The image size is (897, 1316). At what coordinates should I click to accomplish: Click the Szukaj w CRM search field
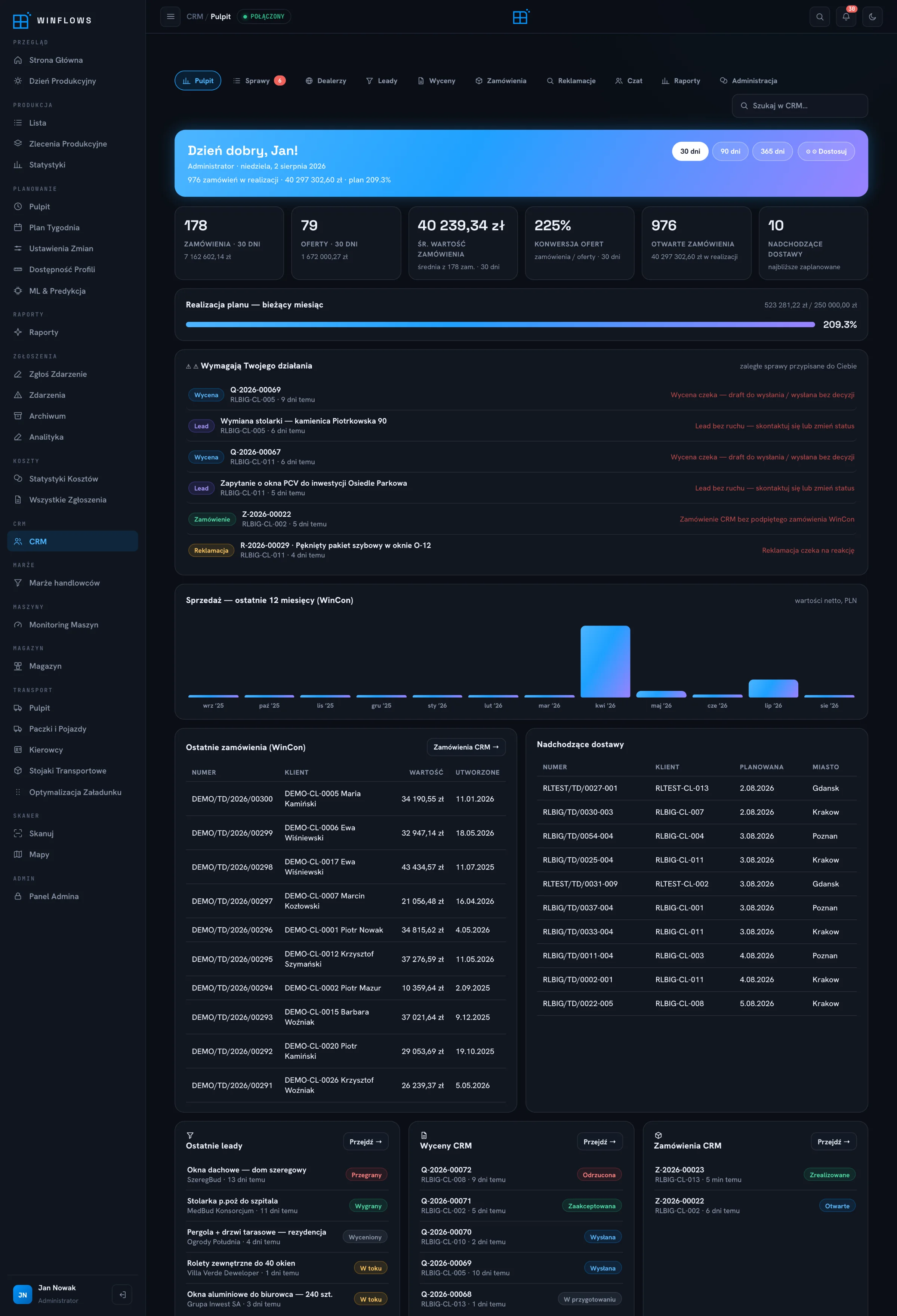tap(800, 106)
